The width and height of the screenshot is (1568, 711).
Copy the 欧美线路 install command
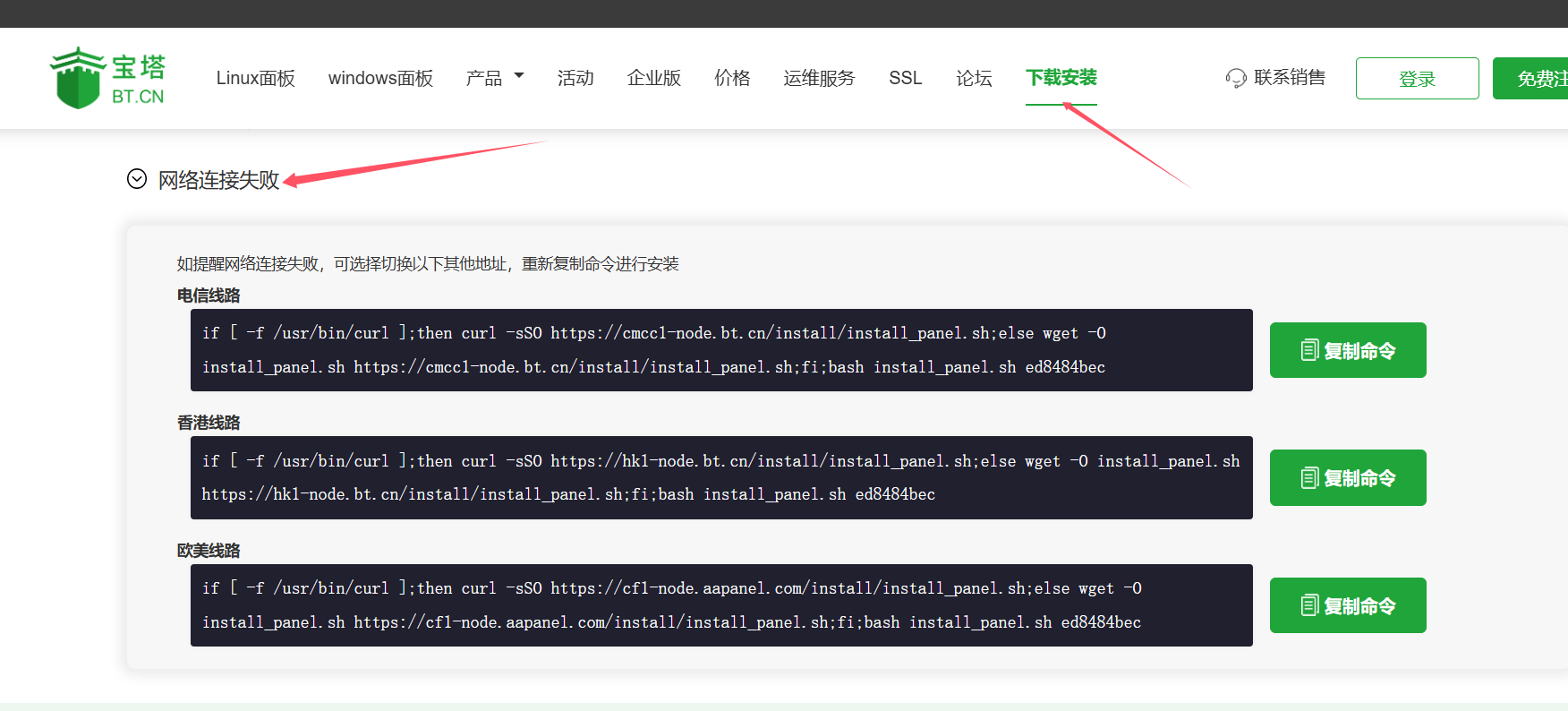(1348, 605)
